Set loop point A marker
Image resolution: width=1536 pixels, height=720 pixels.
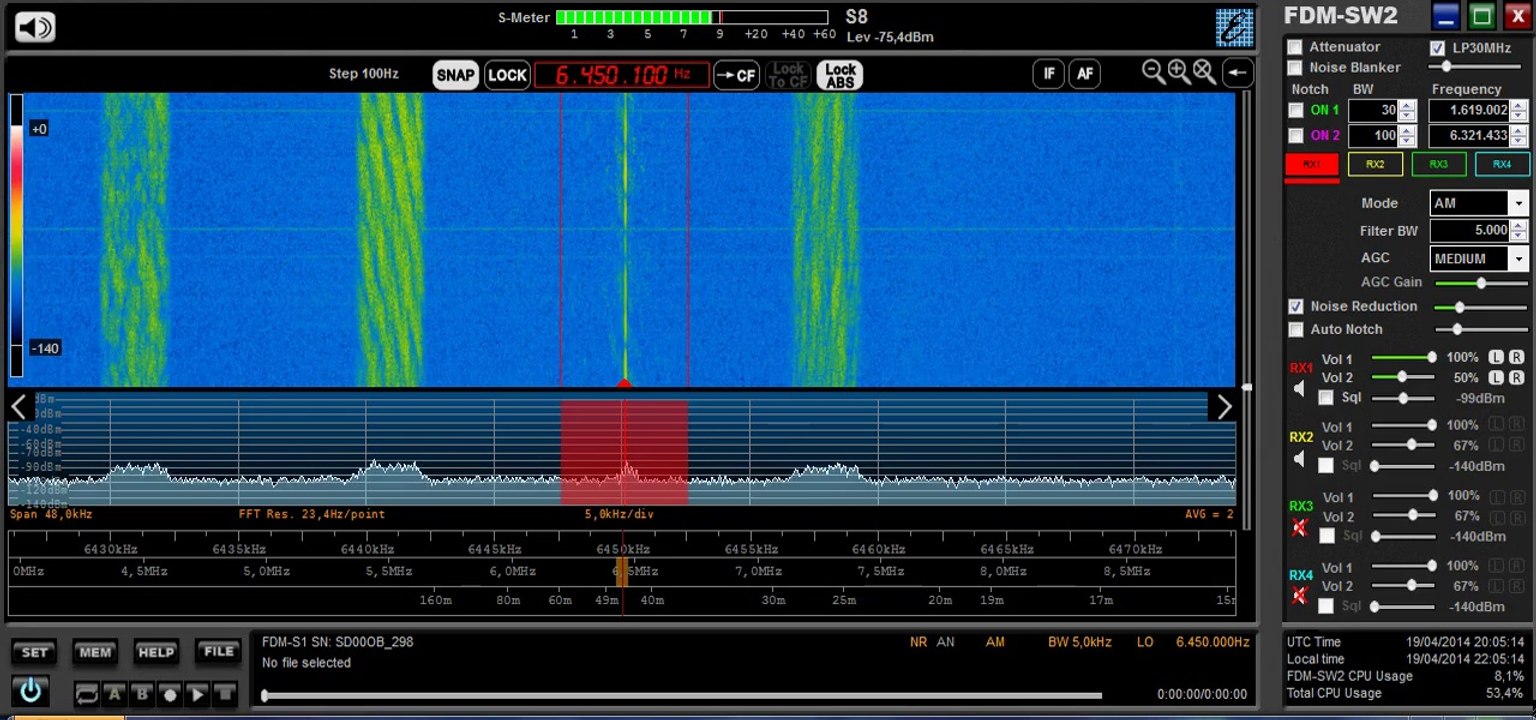tap(115, 693)
